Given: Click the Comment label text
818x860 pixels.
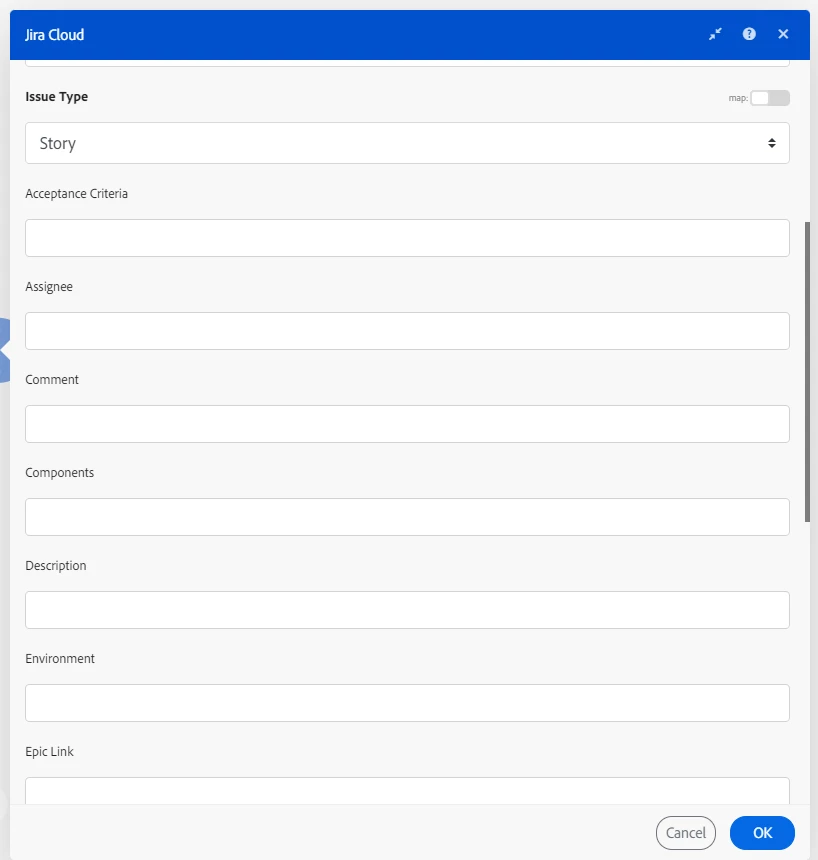Looking at the screenshot, I should point(52,380).
